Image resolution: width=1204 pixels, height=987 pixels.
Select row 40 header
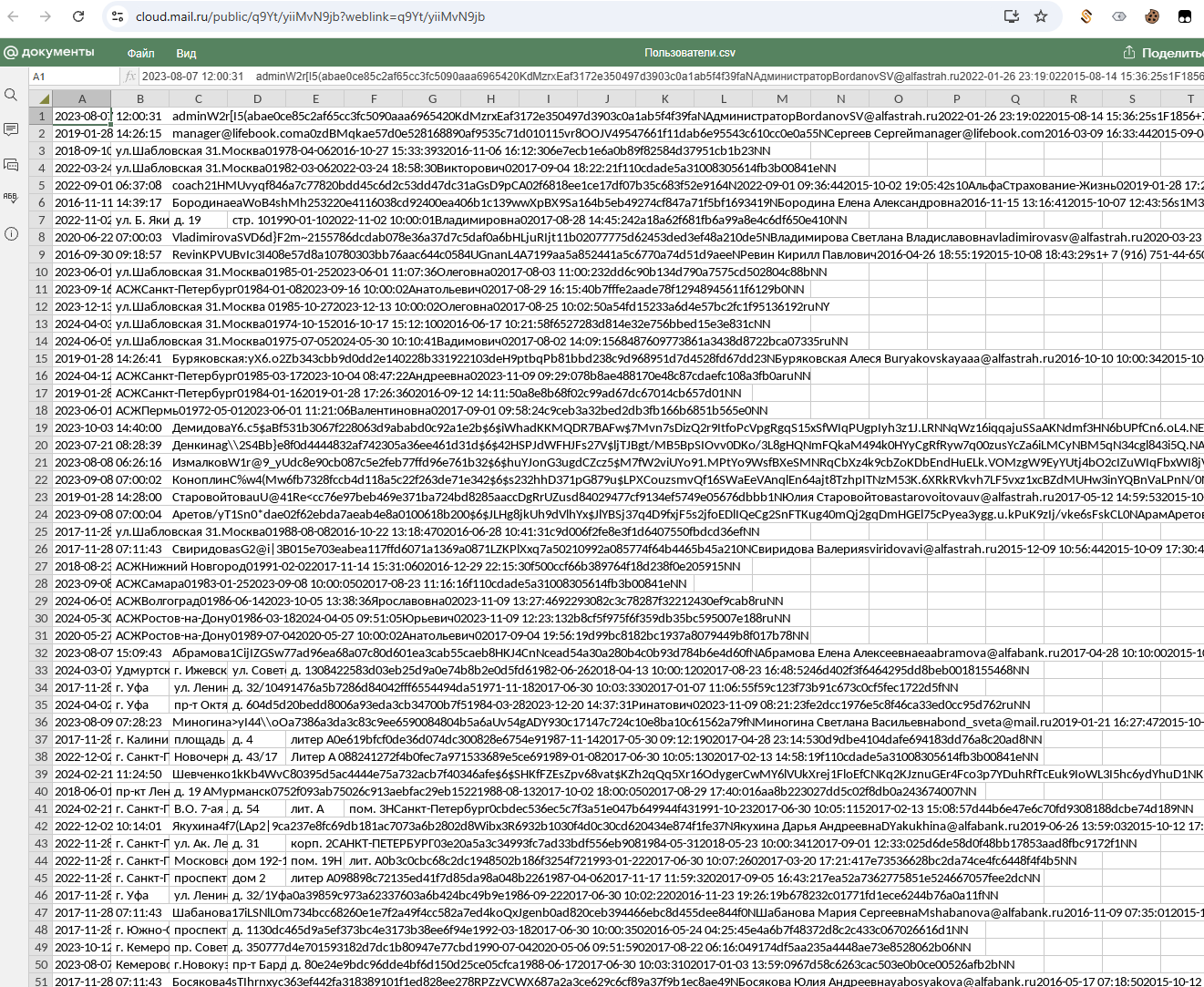point(40,791)
